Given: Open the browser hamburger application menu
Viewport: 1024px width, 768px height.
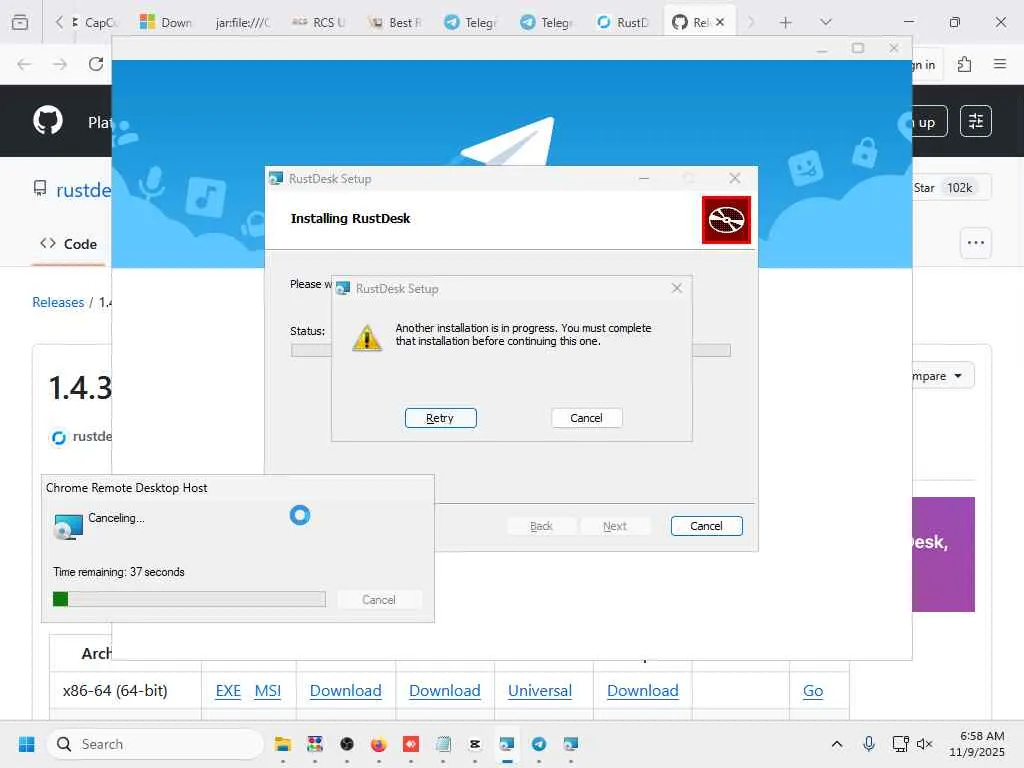Looking at the screenshot, I should coord(999,64).
